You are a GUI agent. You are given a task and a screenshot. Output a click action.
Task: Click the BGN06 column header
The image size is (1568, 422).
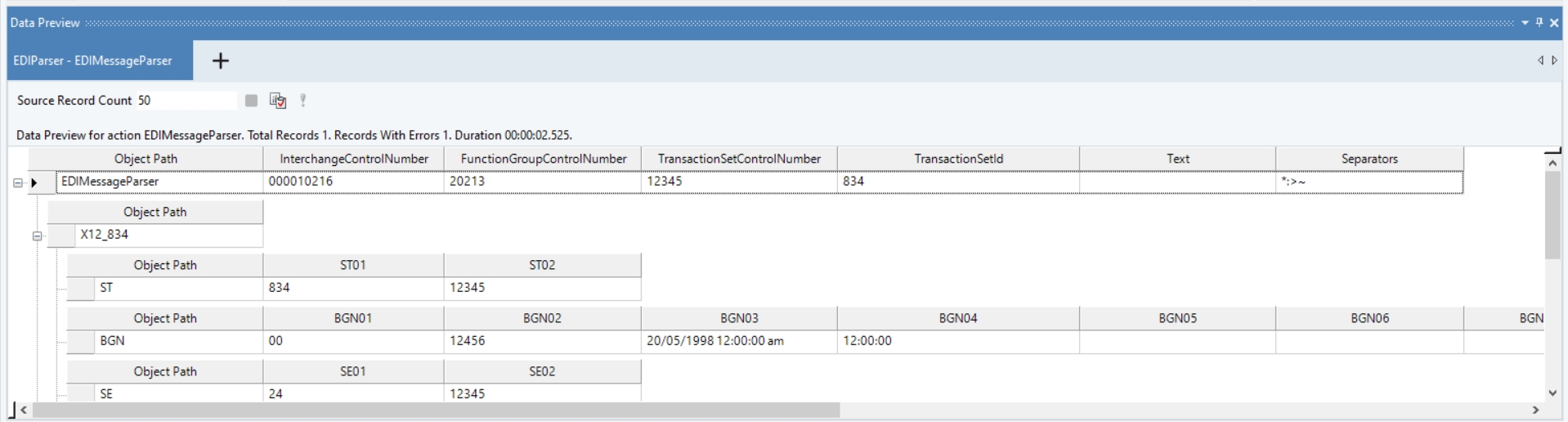pyautogui.click(x=1369, y=318)
